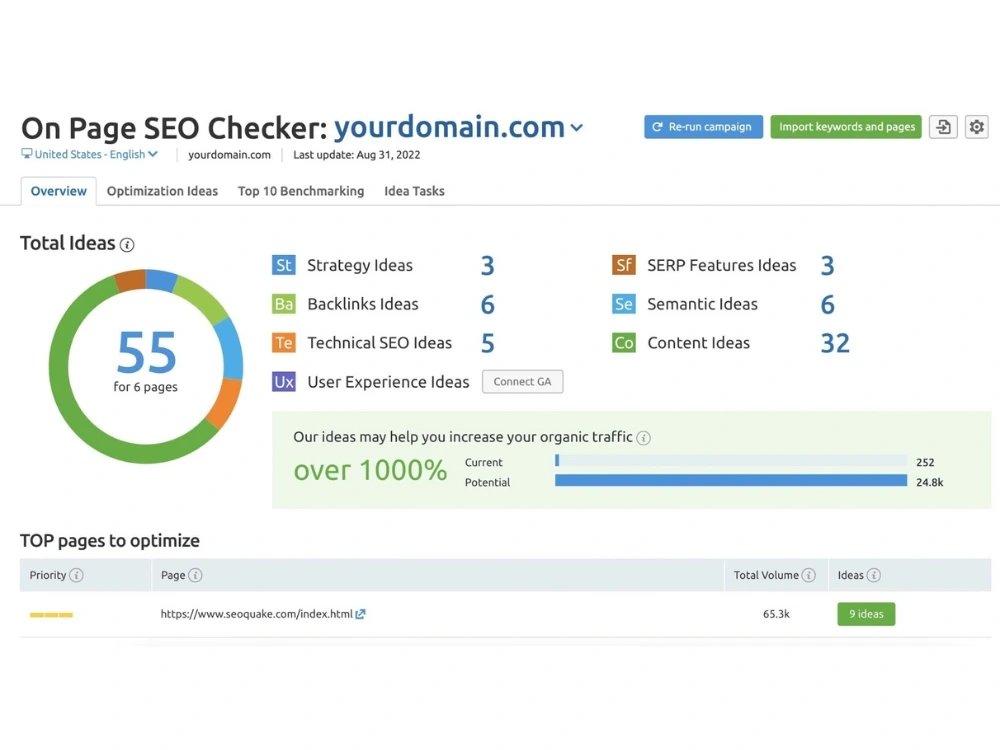Click the Last update: Aug 31, 2022 text

coord(357,155)
